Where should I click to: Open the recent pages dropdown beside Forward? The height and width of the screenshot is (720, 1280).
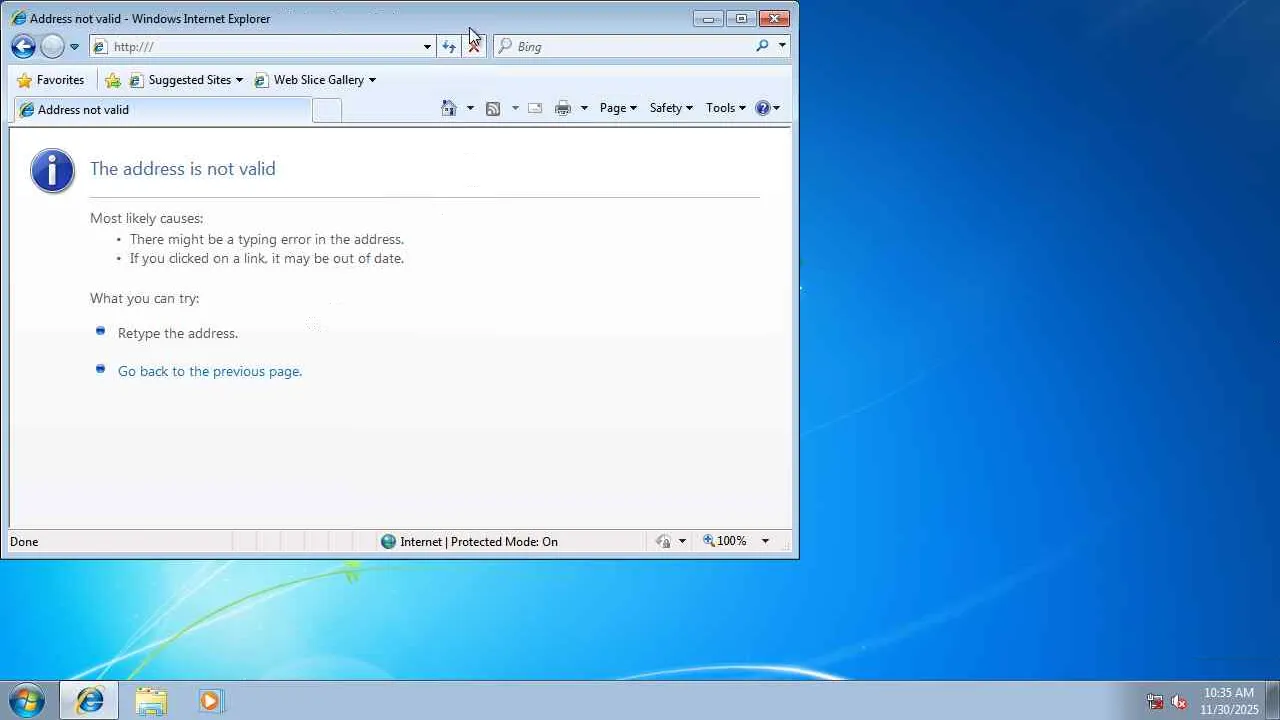[74, 47]
